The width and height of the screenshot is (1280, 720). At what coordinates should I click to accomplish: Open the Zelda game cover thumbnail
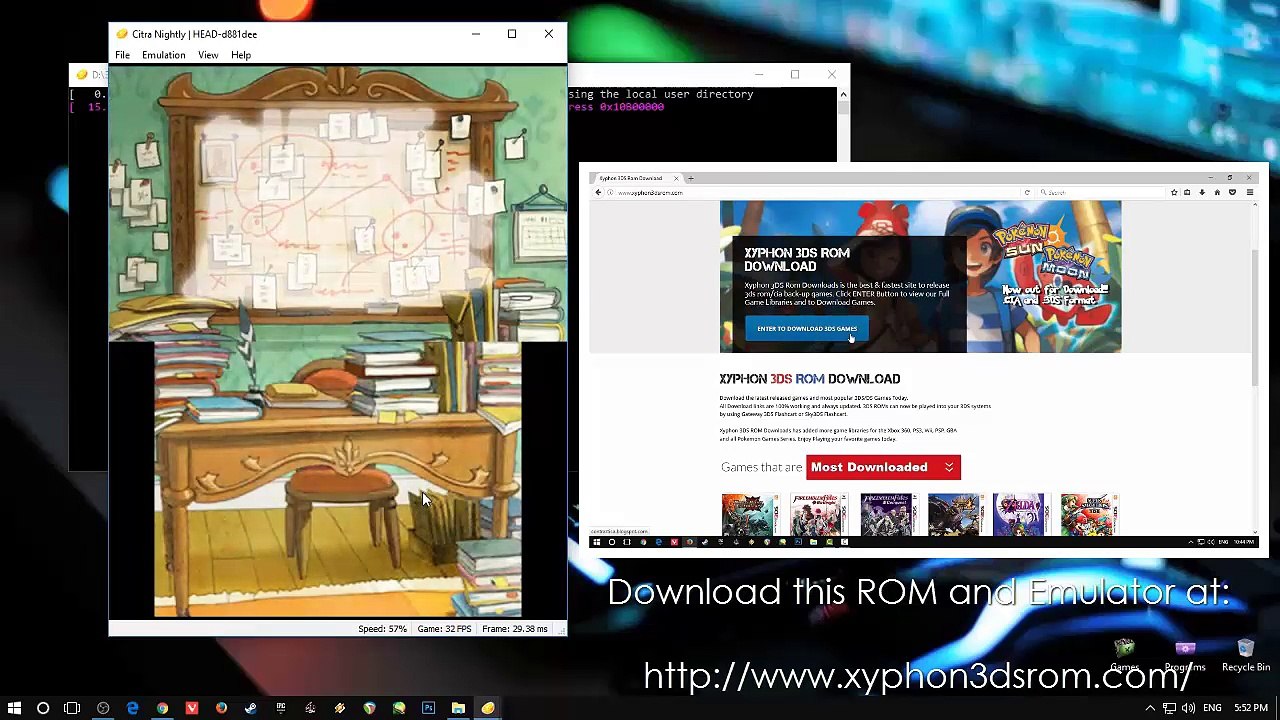coord(1020,514)
